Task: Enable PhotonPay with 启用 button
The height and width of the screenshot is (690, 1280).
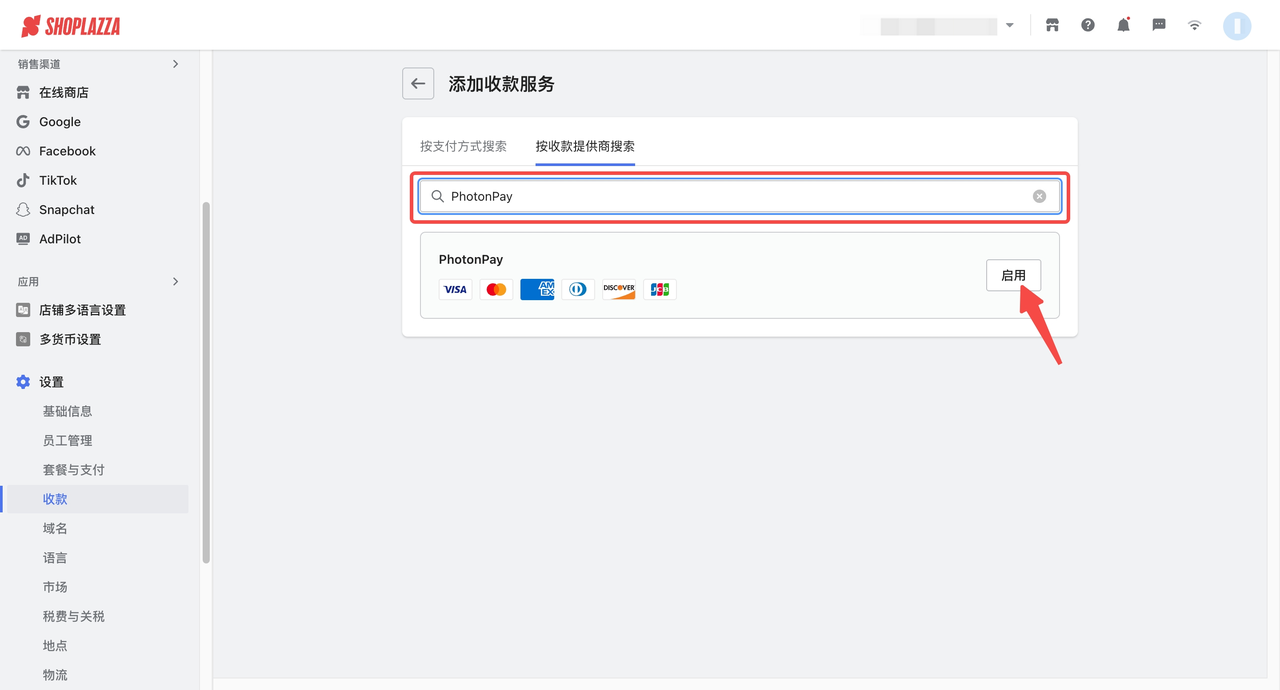Action: pyautogui.click(x=1013, y=275)
